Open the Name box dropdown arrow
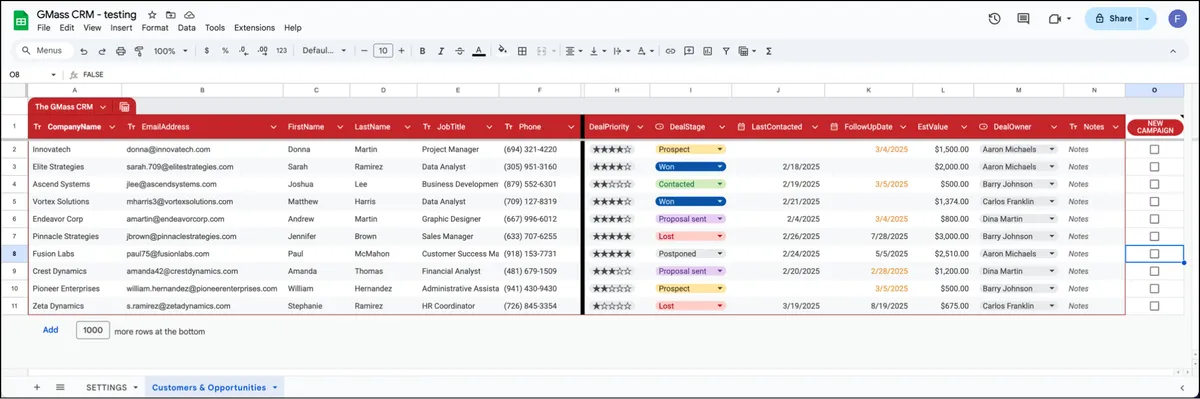1200x399 pixels. 54,75
